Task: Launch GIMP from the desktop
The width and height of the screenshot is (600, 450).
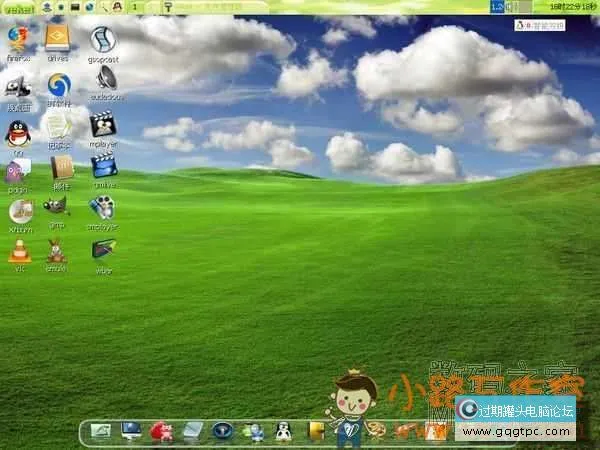Action: 56,206
